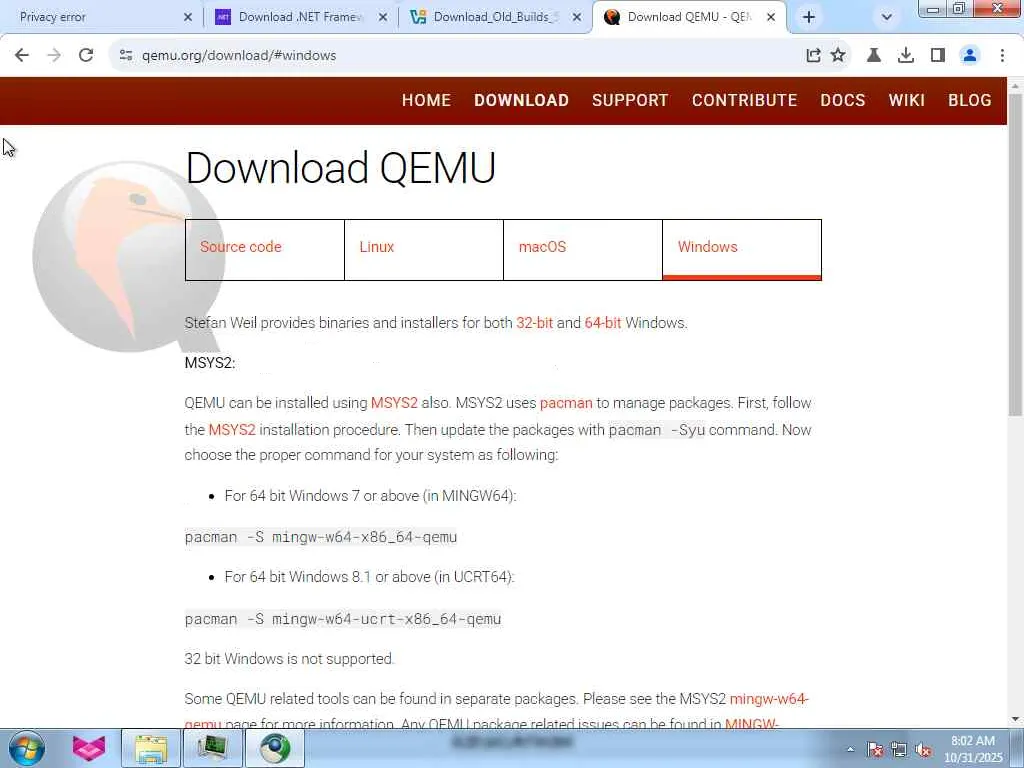This screenshot has height=768, width=1024.
Task: Click the Download QEMU heading
Action: click(340, 168)
